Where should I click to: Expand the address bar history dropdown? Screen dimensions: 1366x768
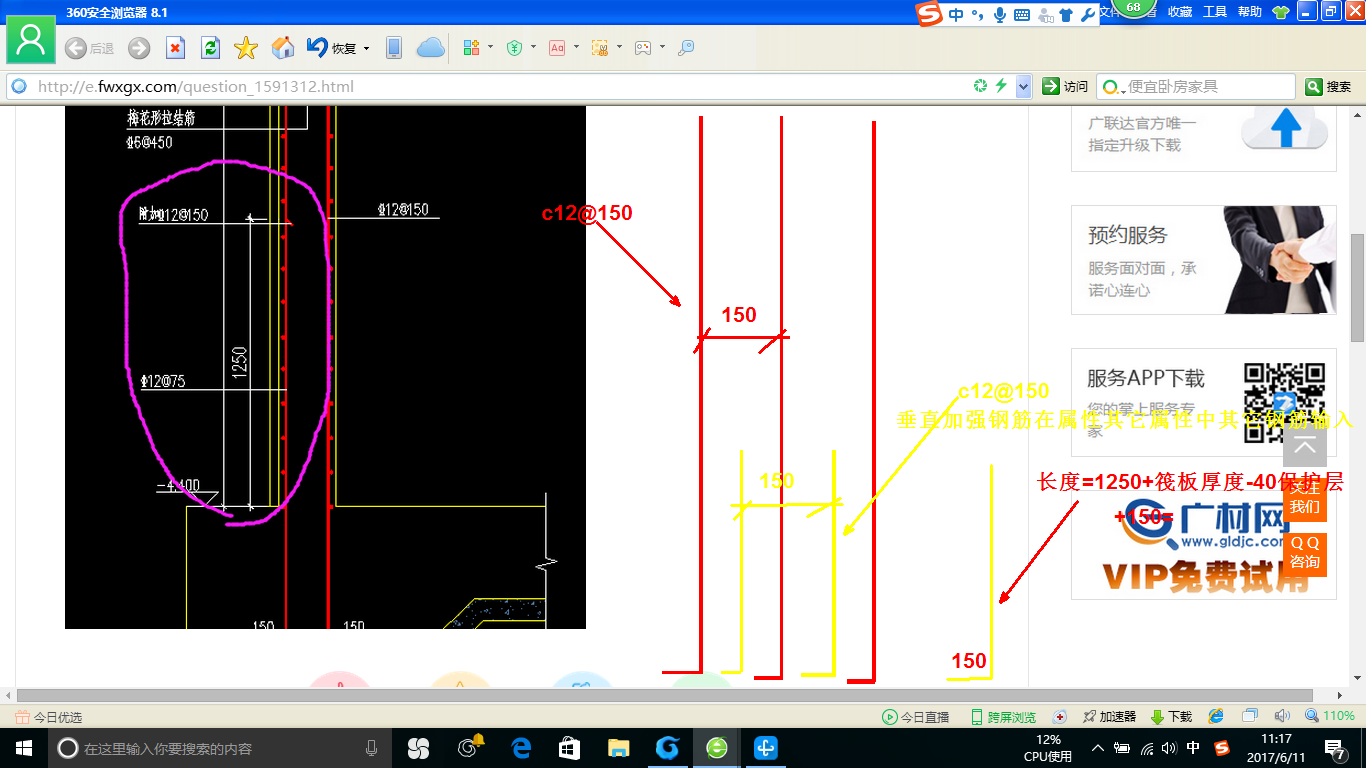click(1023, 87)
